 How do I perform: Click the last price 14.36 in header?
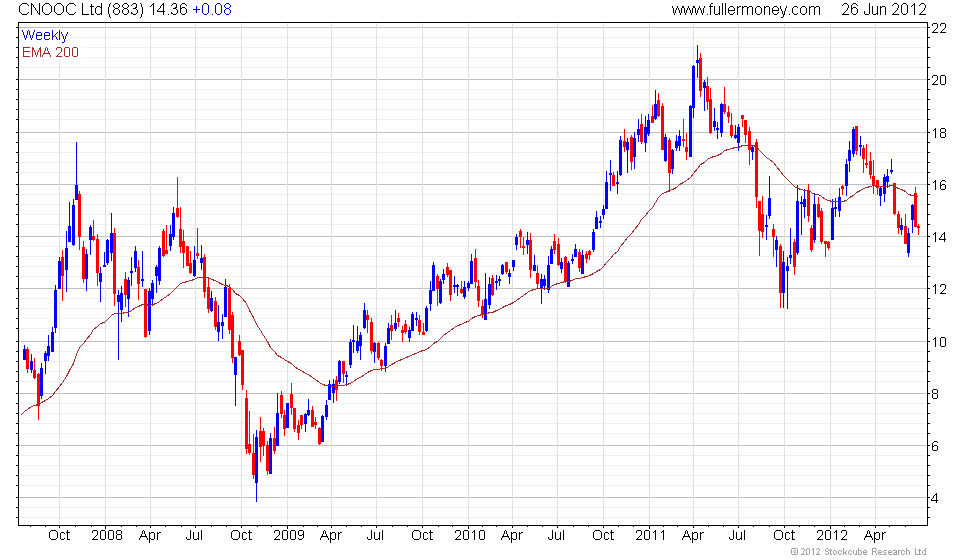[168, 9]
